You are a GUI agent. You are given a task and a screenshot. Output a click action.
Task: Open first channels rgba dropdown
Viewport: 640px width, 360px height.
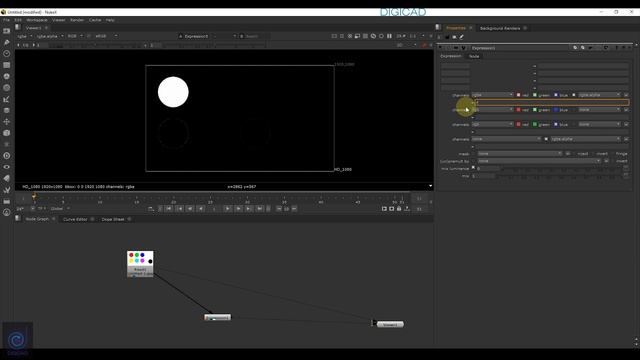pos(492,95)
